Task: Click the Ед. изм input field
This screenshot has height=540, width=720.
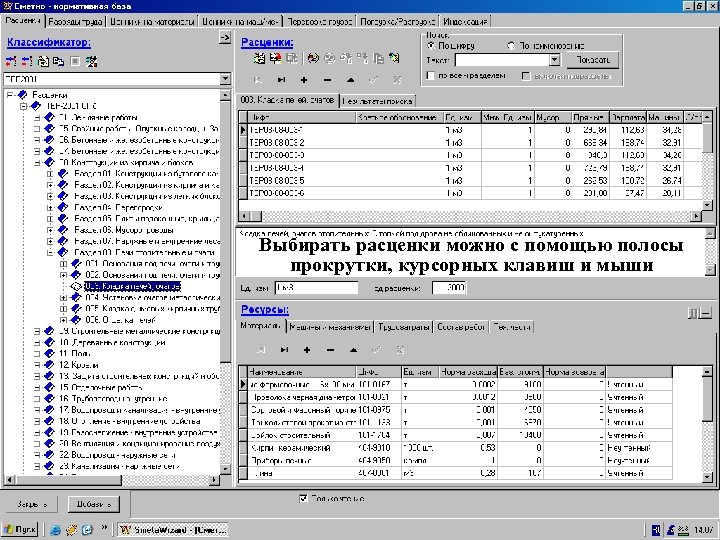Action: 316,288
